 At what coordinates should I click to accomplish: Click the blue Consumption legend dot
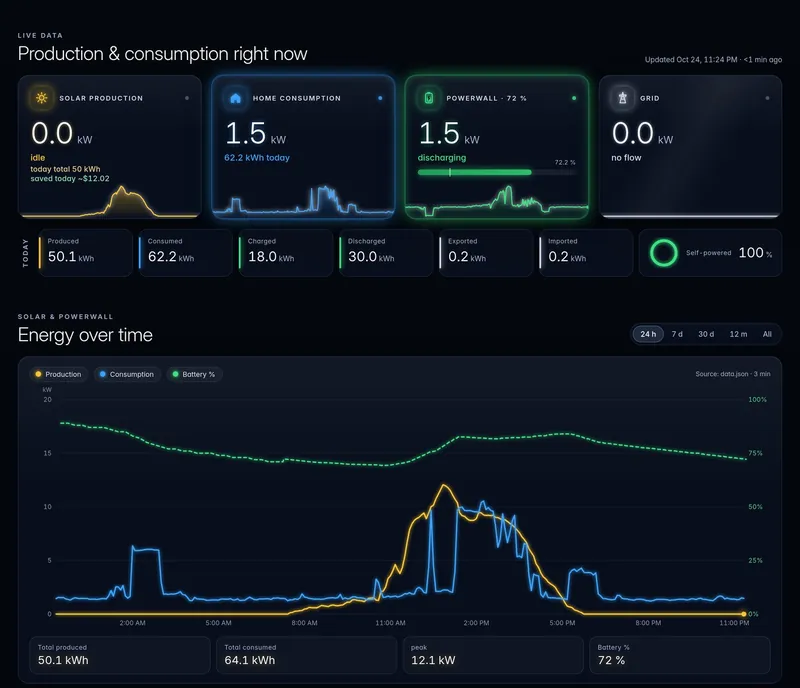click(103, 374)
